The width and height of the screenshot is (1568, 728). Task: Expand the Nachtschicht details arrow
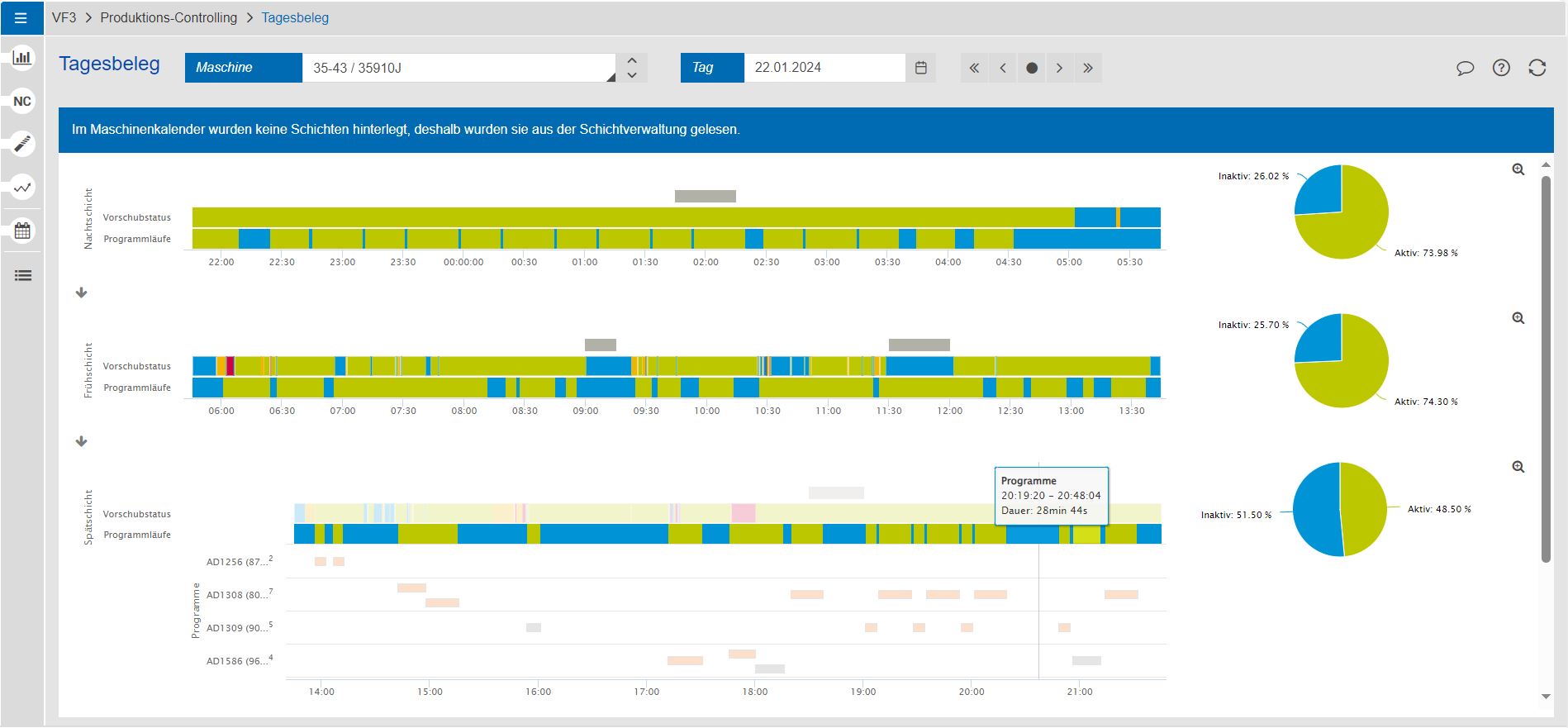coord(82,293)
